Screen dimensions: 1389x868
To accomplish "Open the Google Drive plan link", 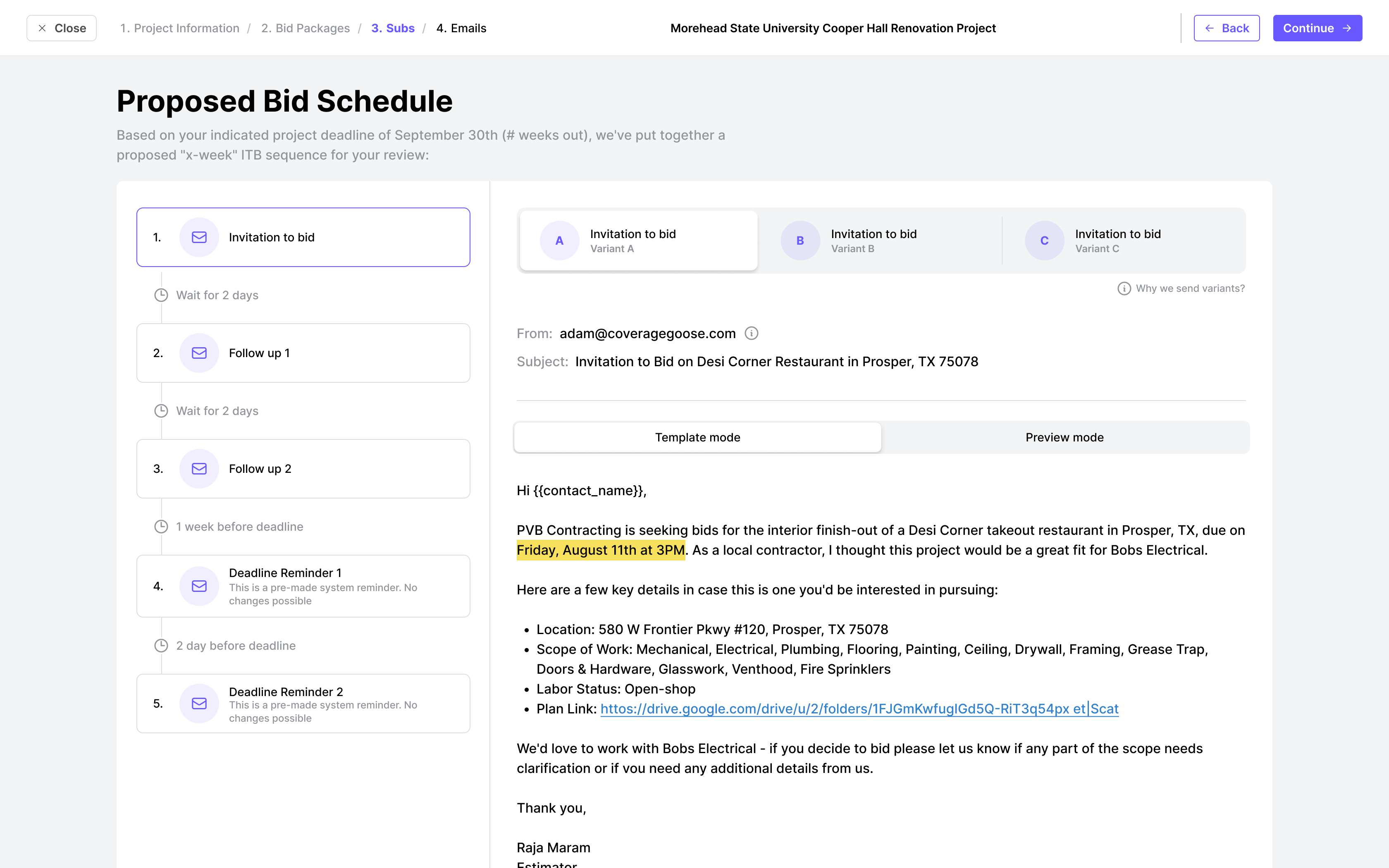I will (859, 709).
